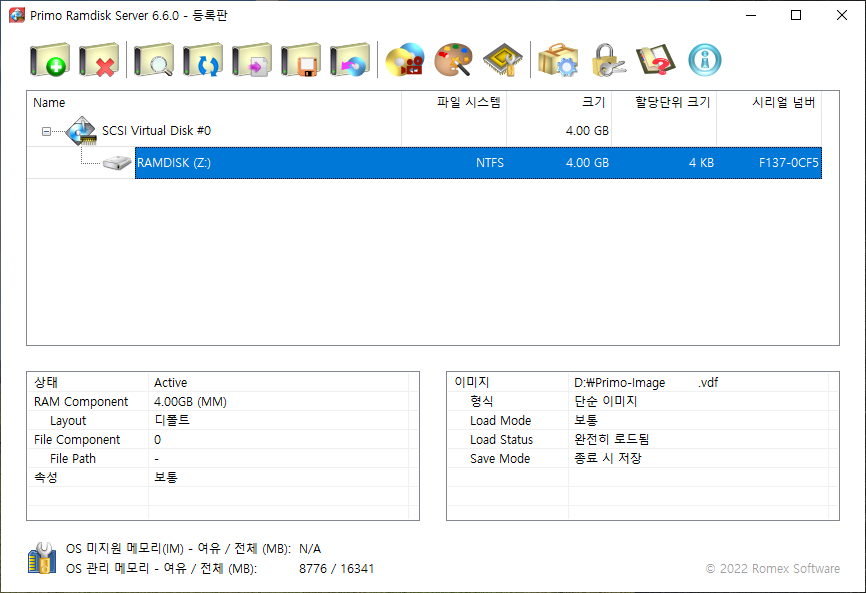Click the File Path label
Screen dimensions: 866x593
click(x=72, y=458)
